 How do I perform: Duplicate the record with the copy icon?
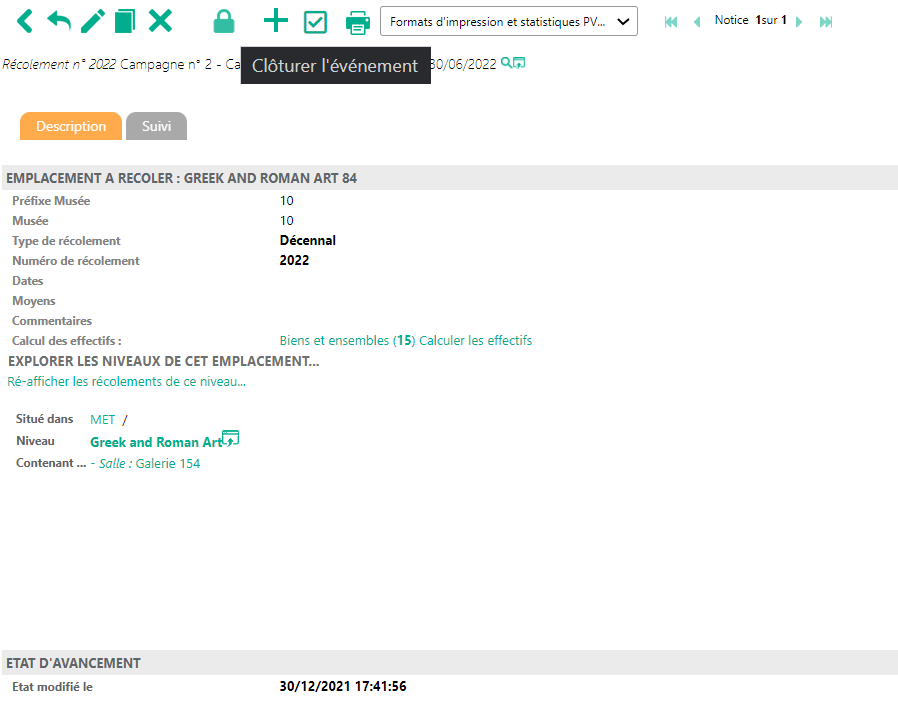tap(125, 21)
